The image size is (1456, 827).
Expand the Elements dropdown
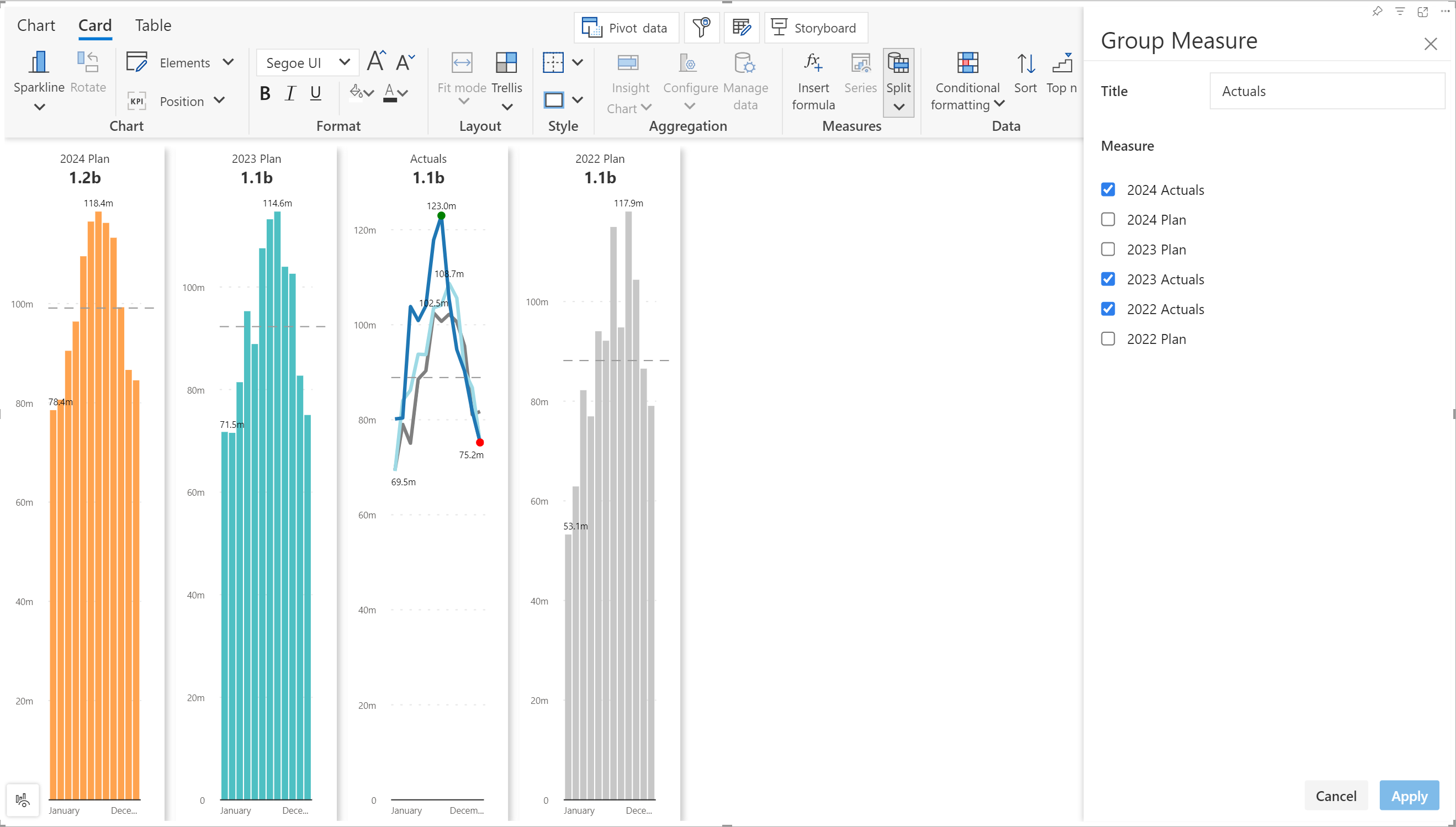click(229, 62)
